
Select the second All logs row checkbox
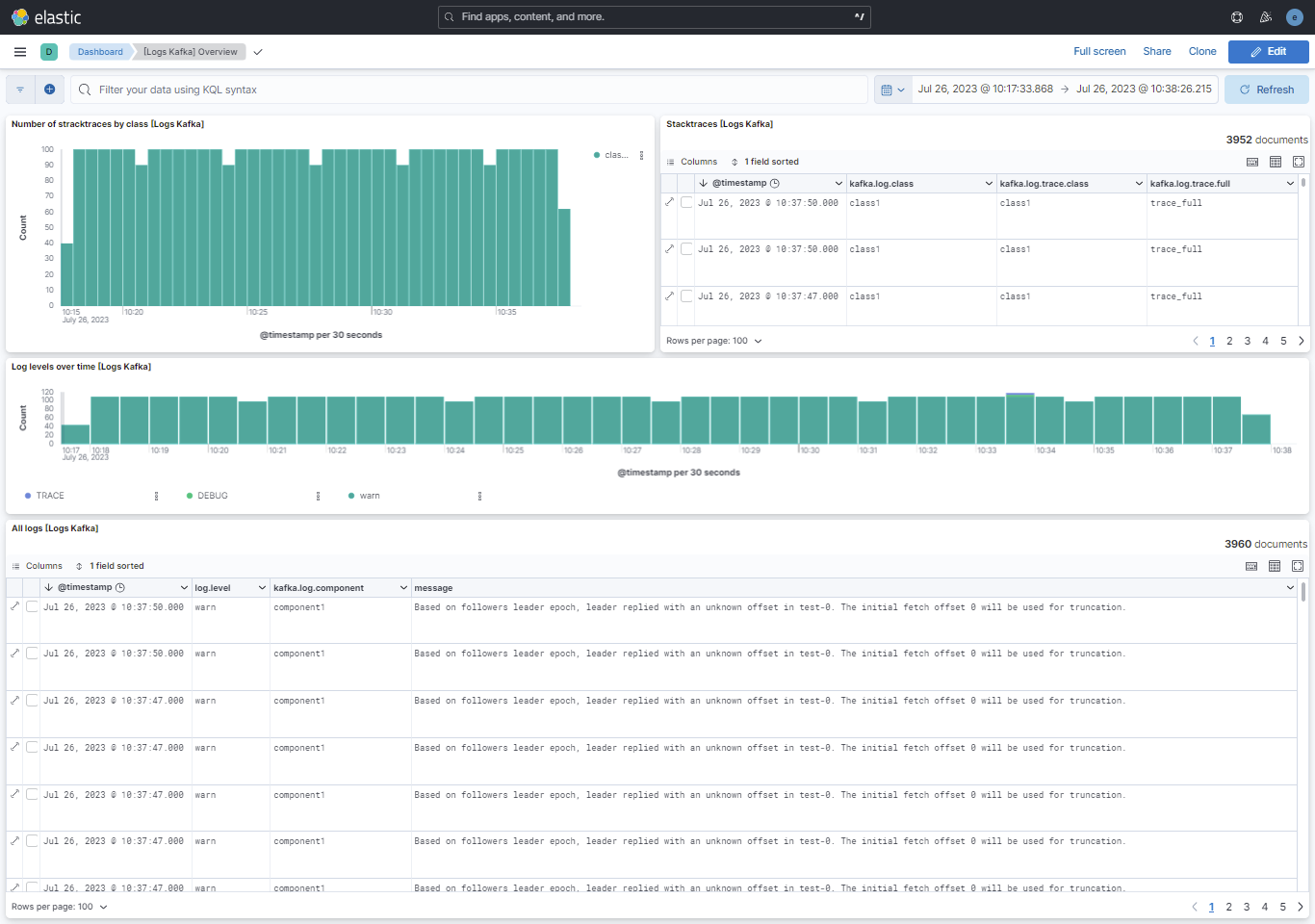click(32, 653)
